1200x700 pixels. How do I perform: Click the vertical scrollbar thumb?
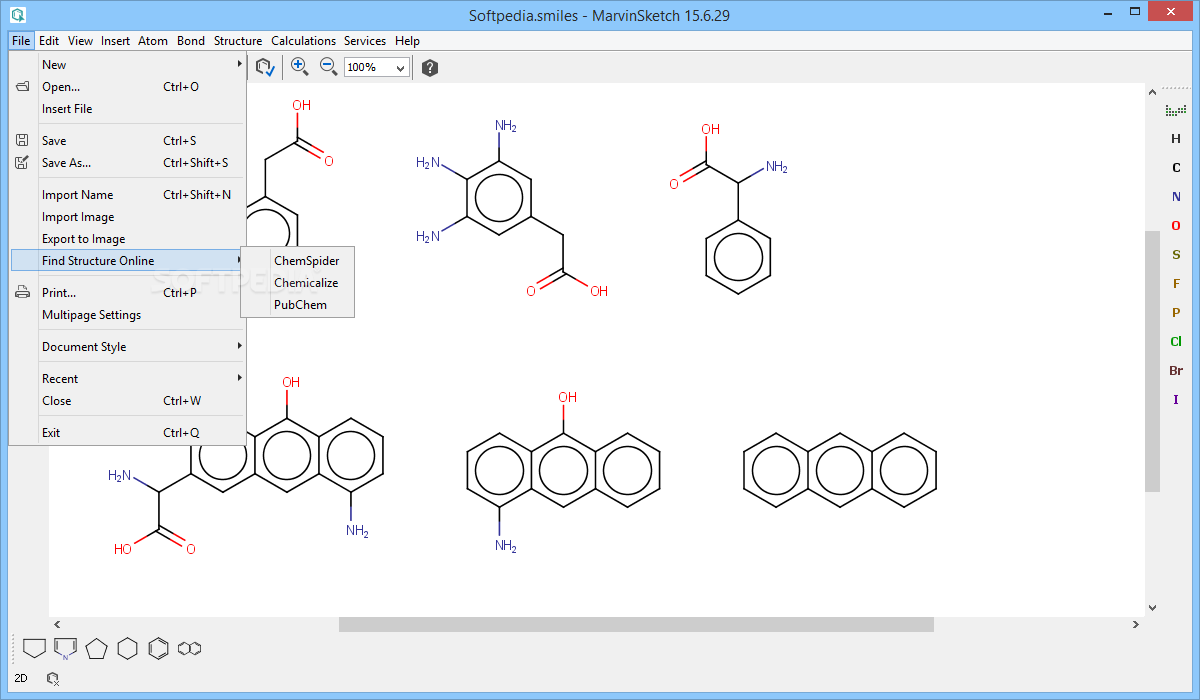1152,361
